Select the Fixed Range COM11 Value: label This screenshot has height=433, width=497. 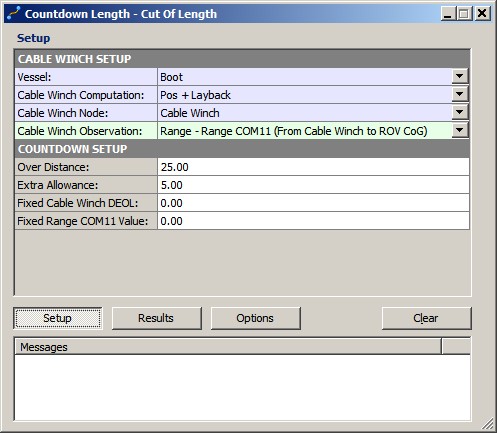tap(83, 221)
